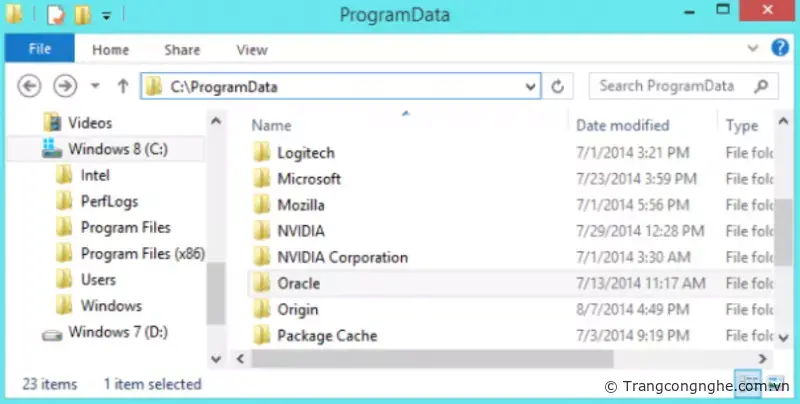Click the Back navigation arrow
This screenshot has height=404, width=800.
click(x=29, y=86)
